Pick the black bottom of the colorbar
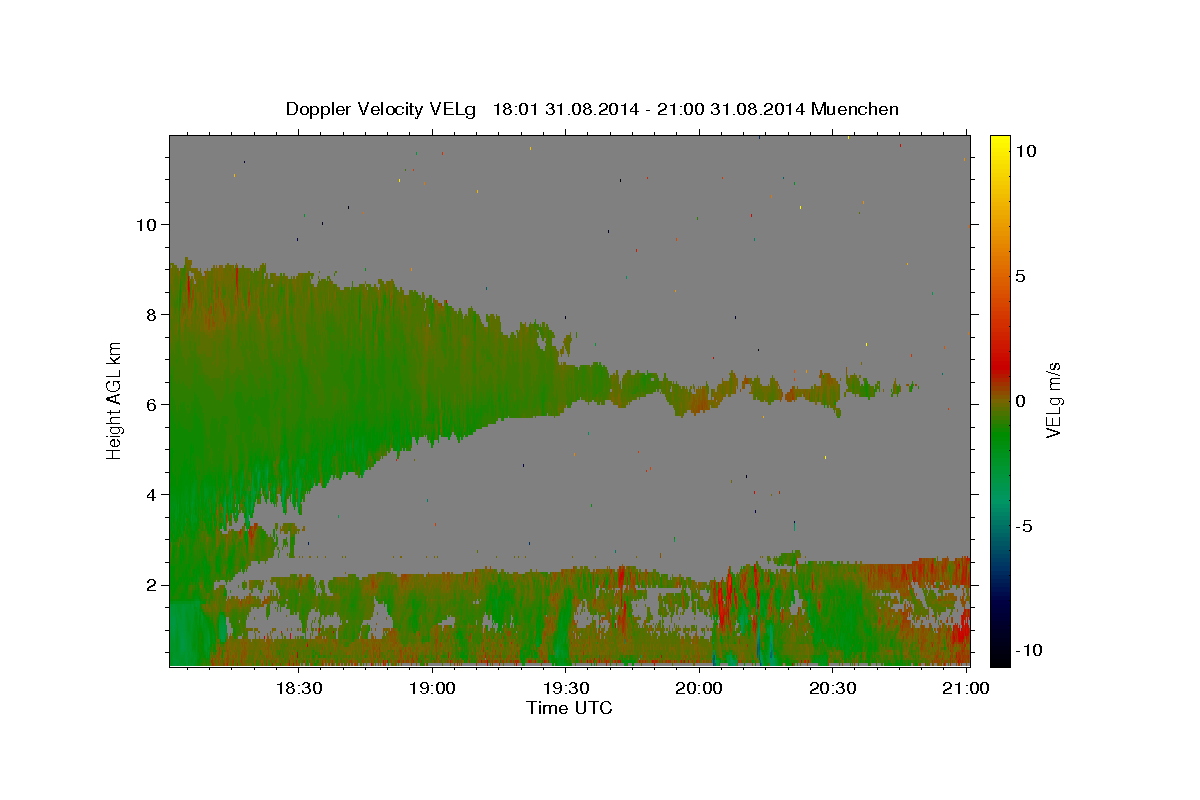Screen dimensions: 1200x800 click(1000, 655)
